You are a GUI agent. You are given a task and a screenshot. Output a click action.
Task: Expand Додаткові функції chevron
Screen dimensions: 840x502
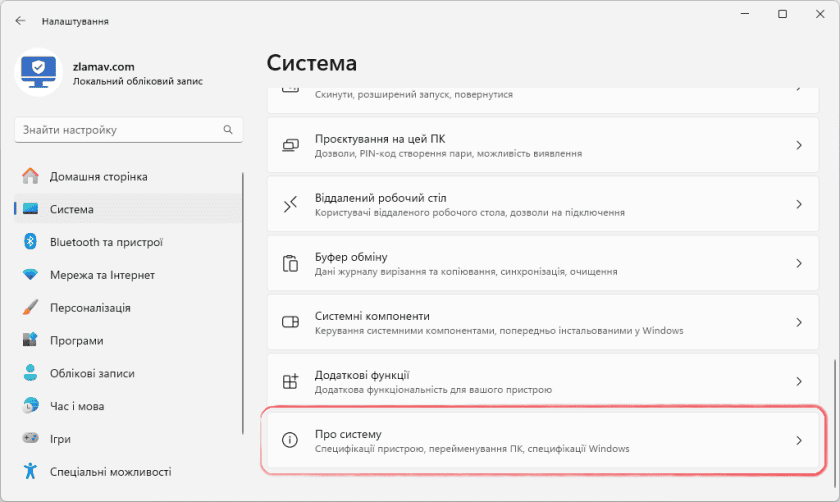(799, 381)
